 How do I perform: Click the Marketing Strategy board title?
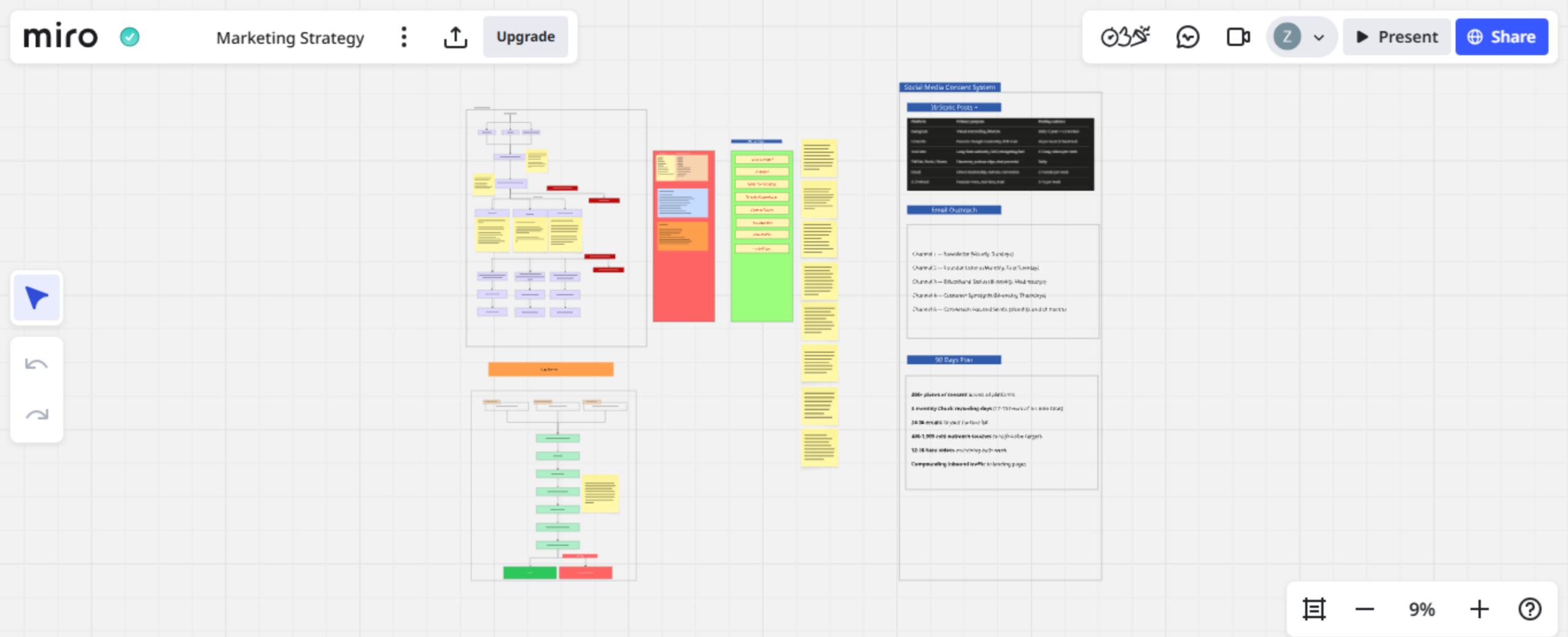click(x=290, y=37)
